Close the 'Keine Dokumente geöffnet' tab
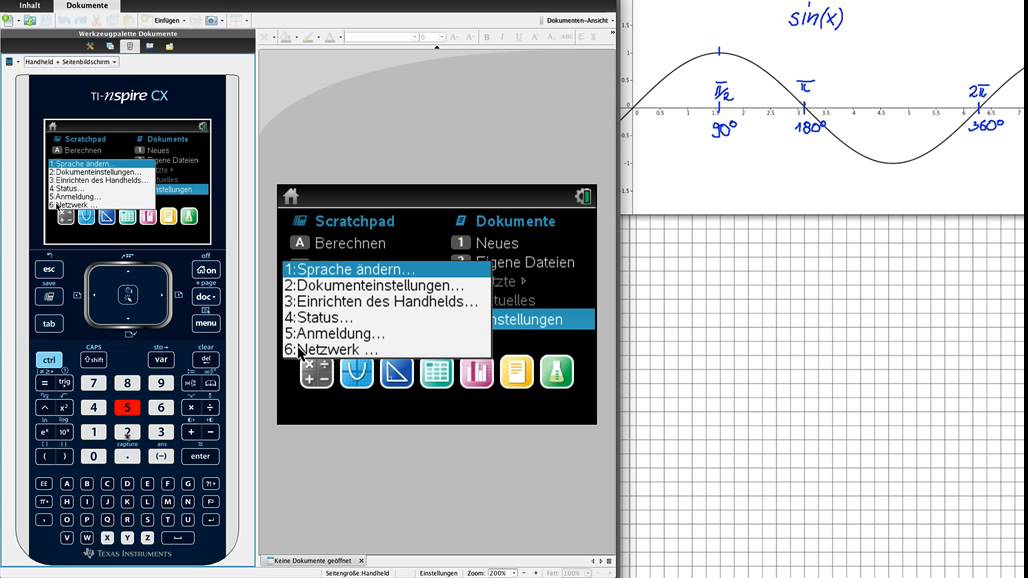Viewport: 1028px width, 578px height. click(361, 561)
